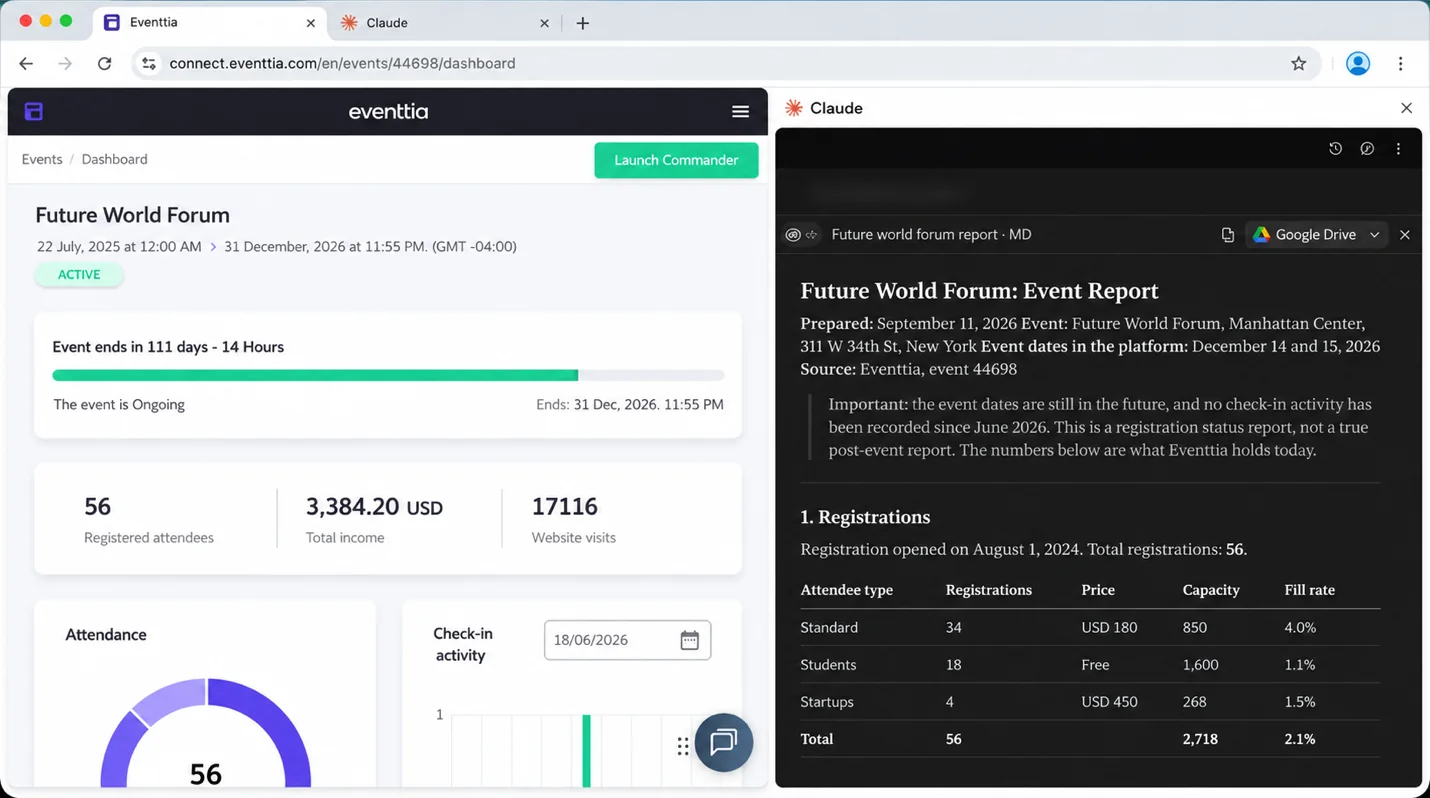Click the Price column header
Image resolution: width=1430 pixels, height=798 pixels.
tap(1097, 590)
